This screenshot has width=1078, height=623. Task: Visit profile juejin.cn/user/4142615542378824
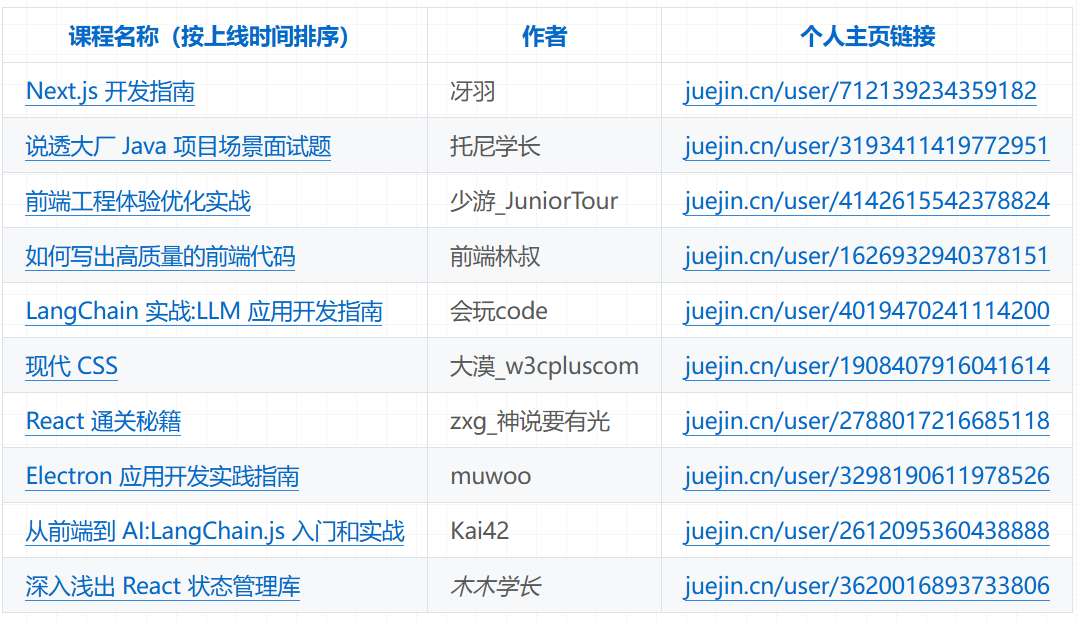coord(866,201)
